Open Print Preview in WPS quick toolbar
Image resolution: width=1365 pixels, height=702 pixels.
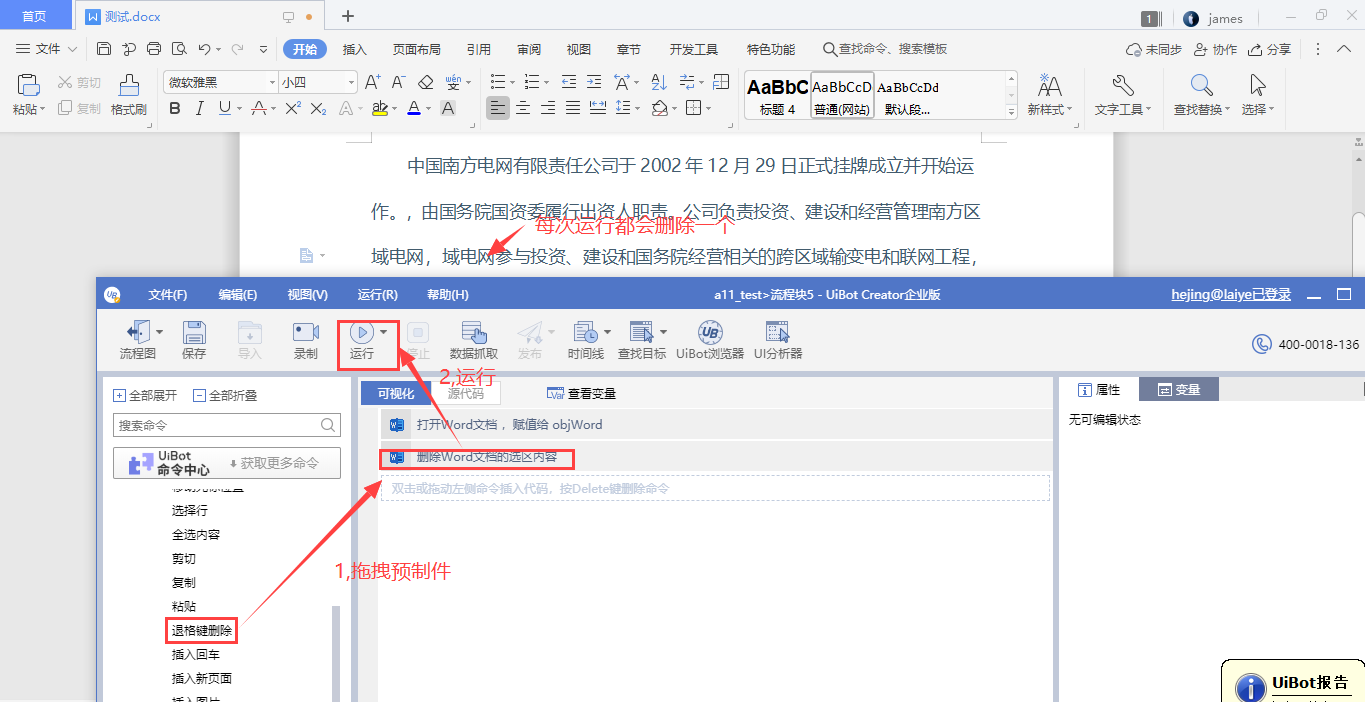(179, 49)
